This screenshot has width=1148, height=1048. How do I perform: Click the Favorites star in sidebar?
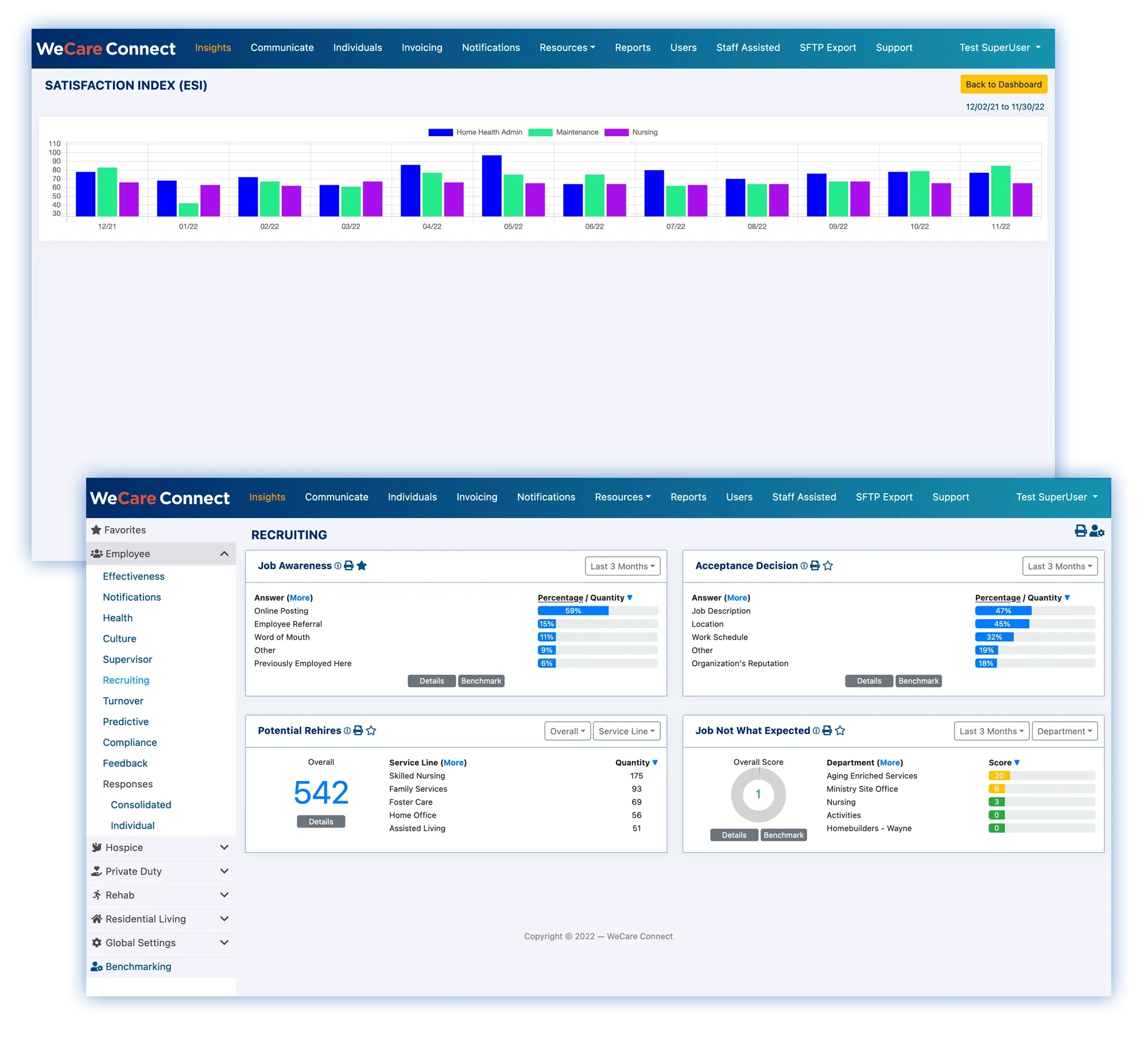click(x=96, y=530)
